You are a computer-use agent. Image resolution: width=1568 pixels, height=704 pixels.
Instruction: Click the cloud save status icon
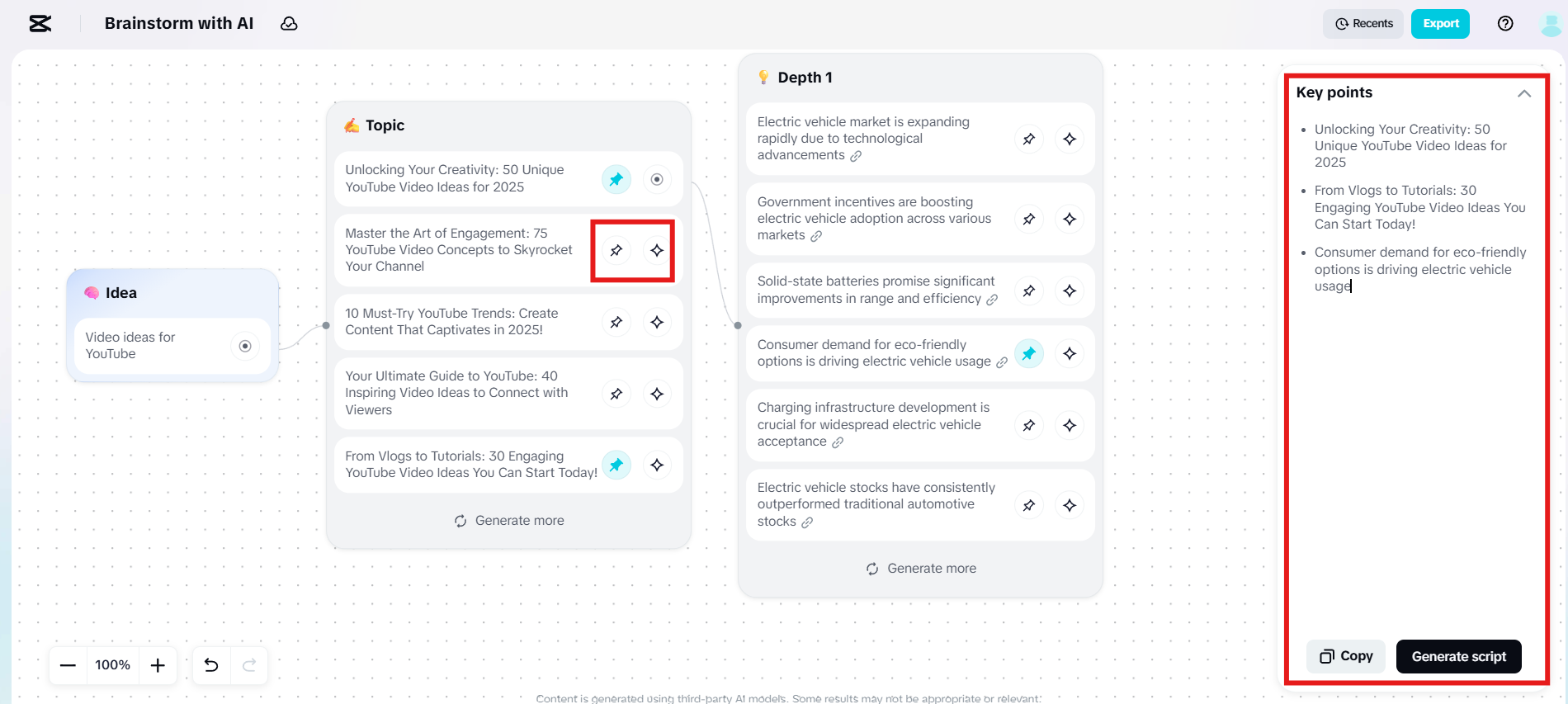coord(289,24)
